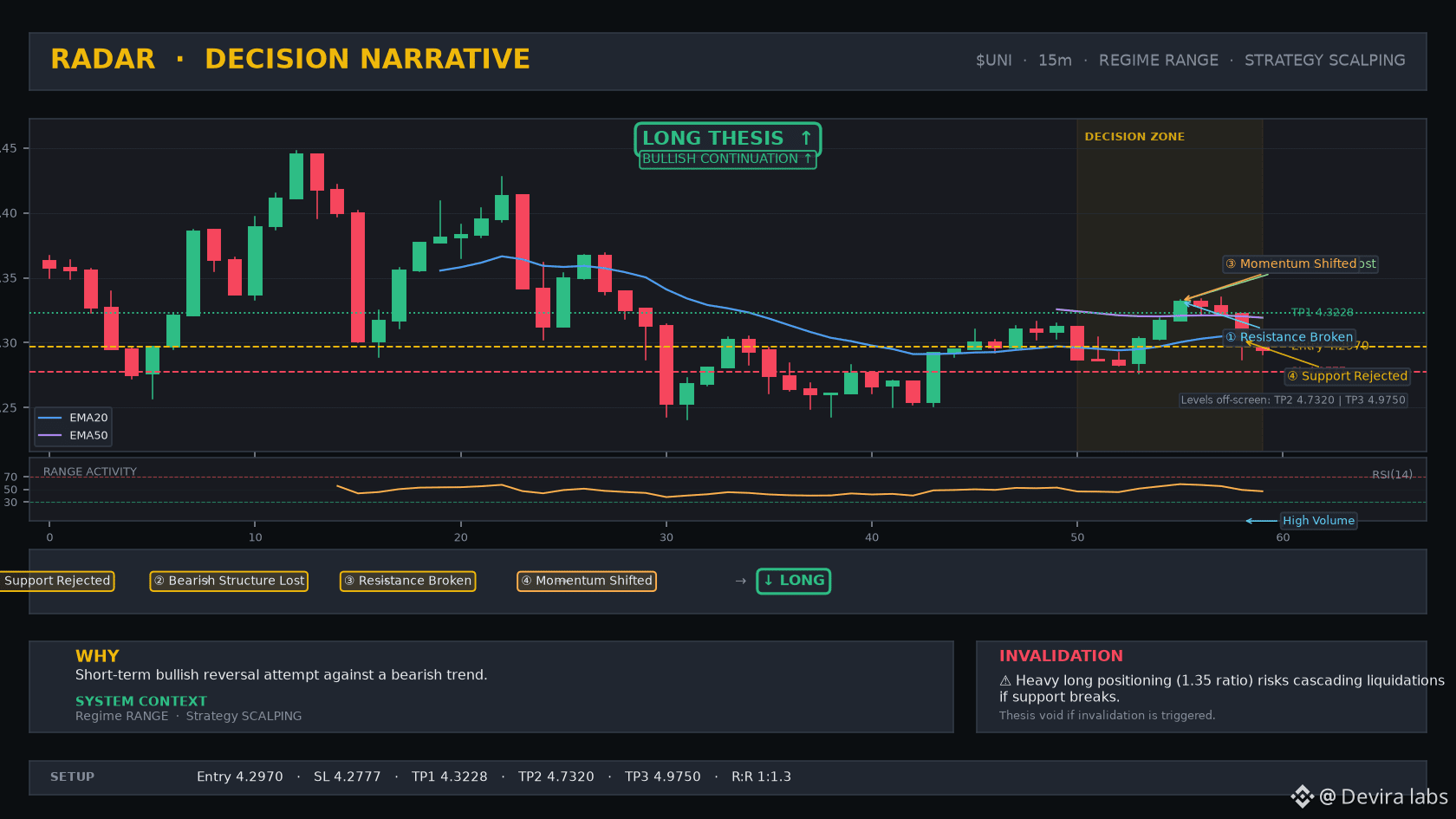Click Entry 4.2970 in the setup bar
The height and width of the screenshot is (819, 1456).
pos(240,777)
